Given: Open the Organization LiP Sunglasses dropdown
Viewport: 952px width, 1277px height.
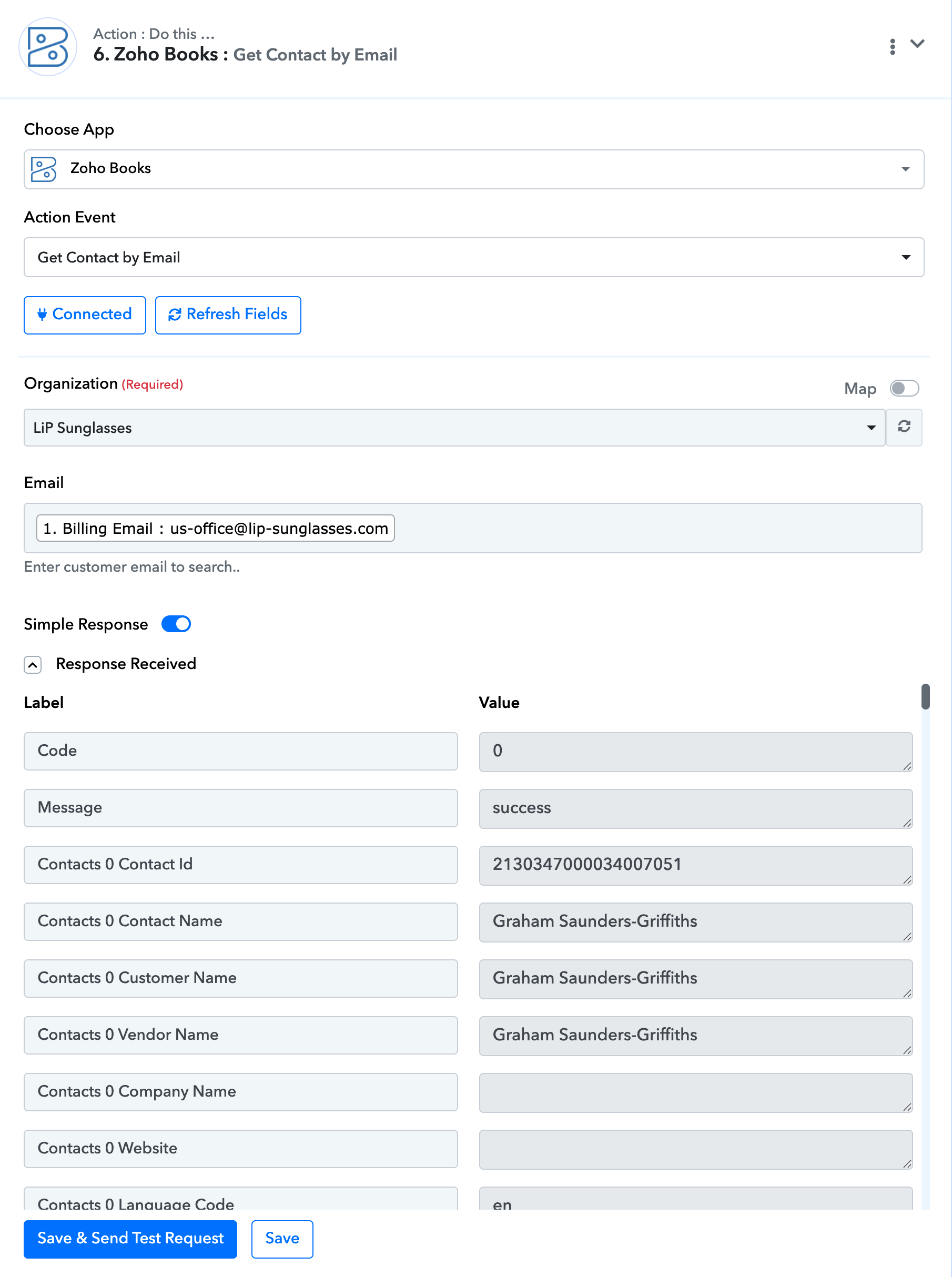Looking at the screenshot, I should [x=454, y=428].
